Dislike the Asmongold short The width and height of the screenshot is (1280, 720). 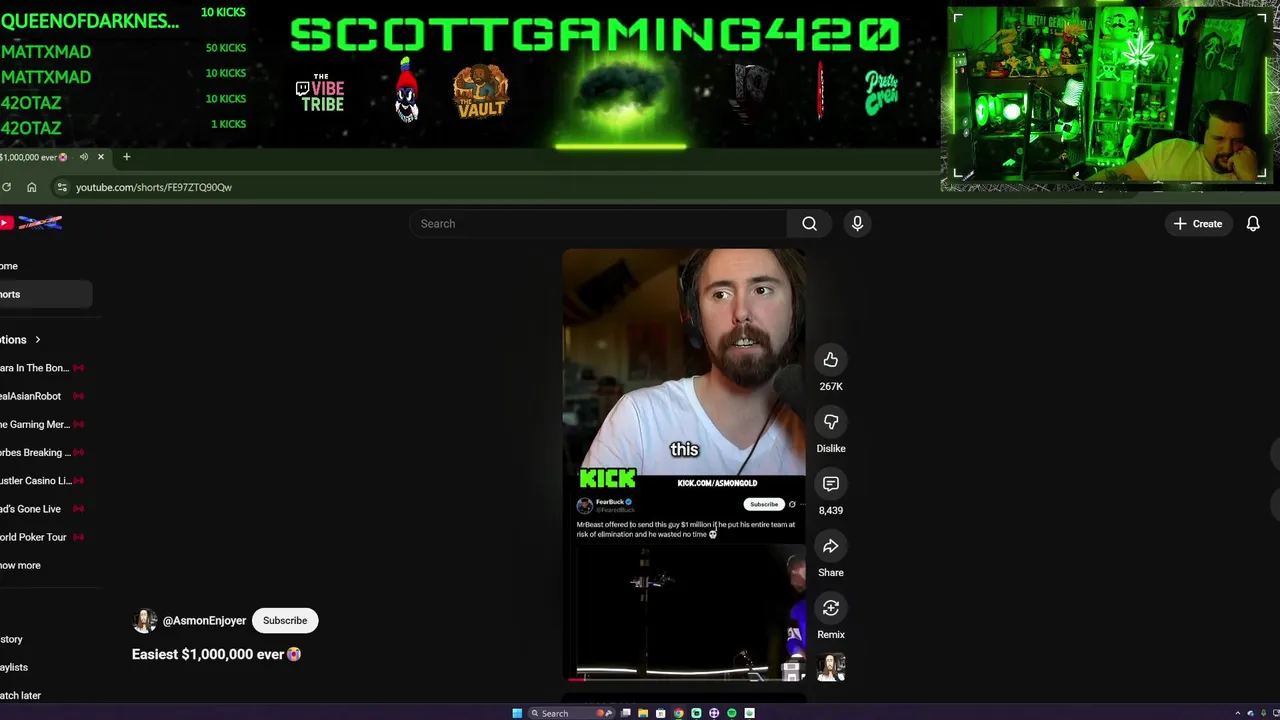(x=830, y=422)
